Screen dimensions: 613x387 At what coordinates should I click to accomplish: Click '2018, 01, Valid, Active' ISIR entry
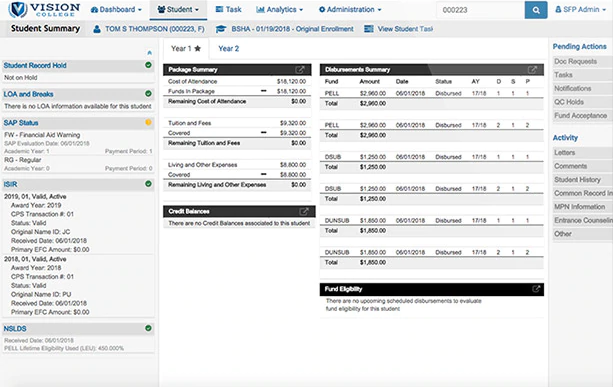point(35,259)
